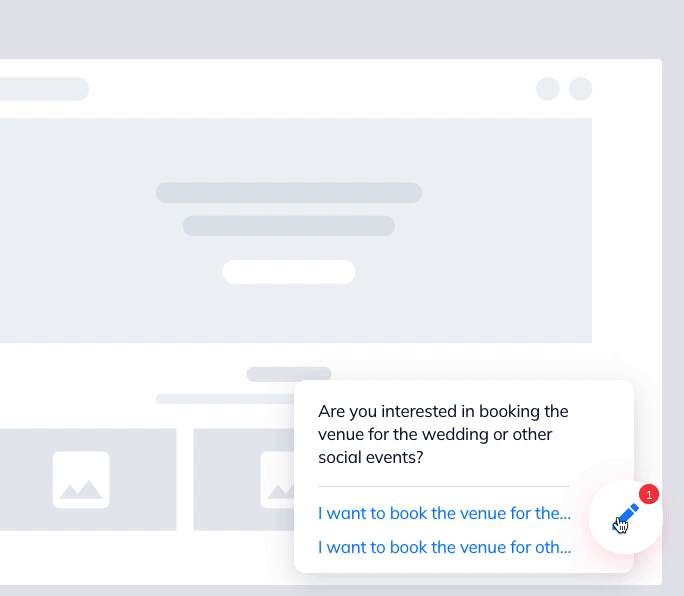Select "I want to book the venue for oth..." reply

(444, 547)
